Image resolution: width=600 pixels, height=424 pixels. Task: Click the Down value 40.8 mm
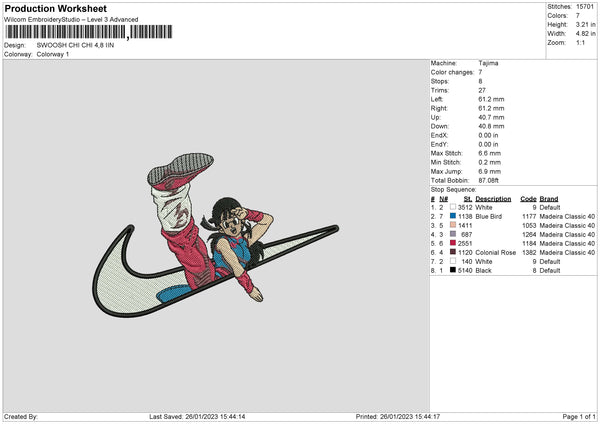[x=491, y=126]
